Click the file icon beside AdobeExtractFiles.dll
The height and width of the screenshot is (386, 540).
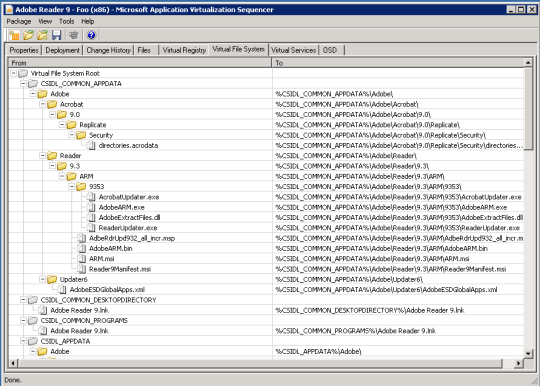tap(91, 218)
